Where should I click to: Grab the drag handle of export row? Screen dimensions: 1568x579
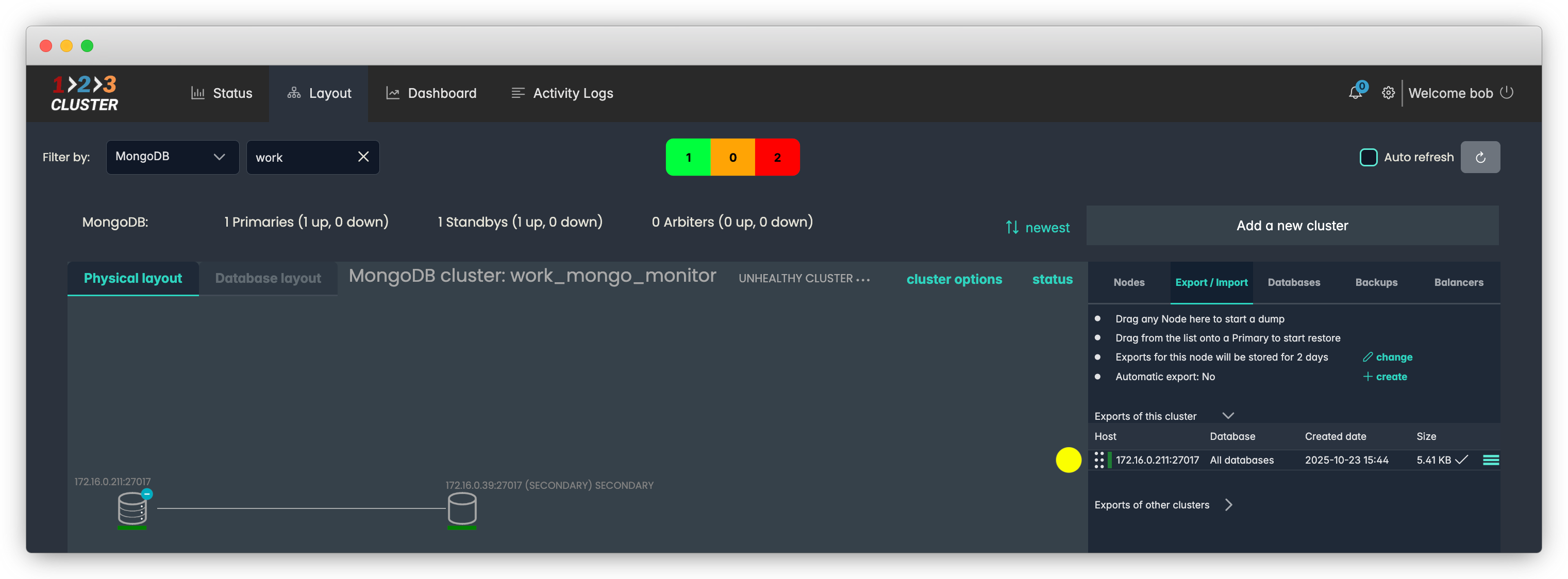coord(1099,461)
